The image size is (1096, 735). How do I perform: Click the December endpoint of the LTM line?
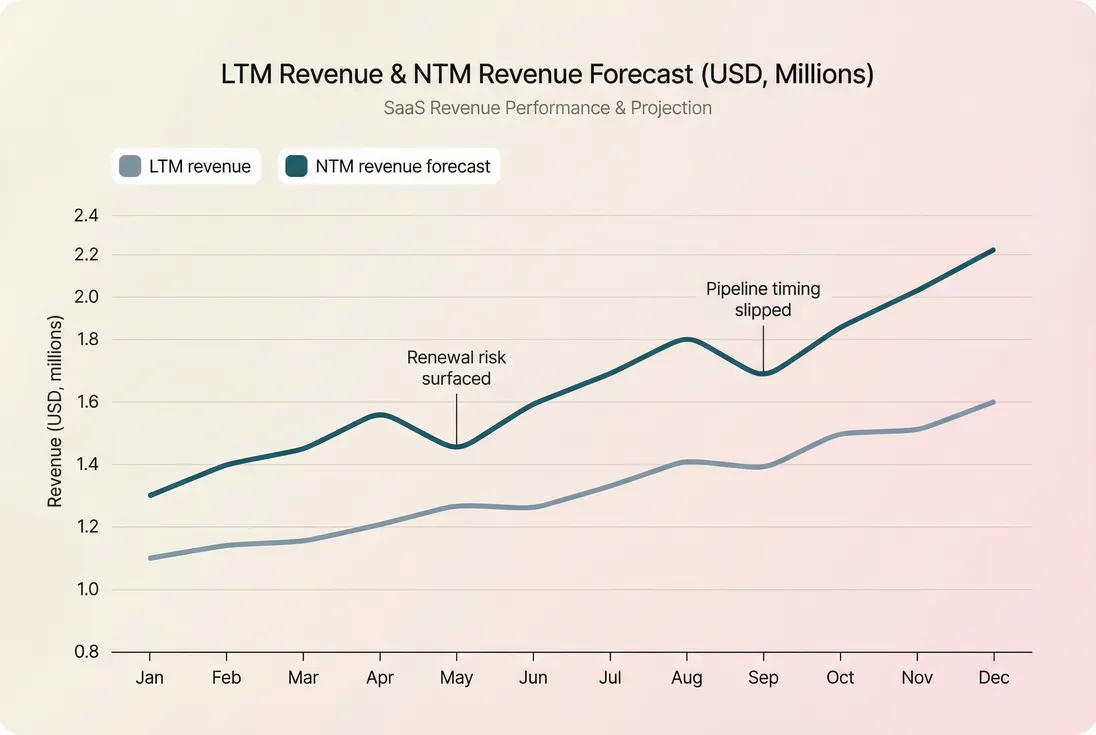(x=994, y=404)
